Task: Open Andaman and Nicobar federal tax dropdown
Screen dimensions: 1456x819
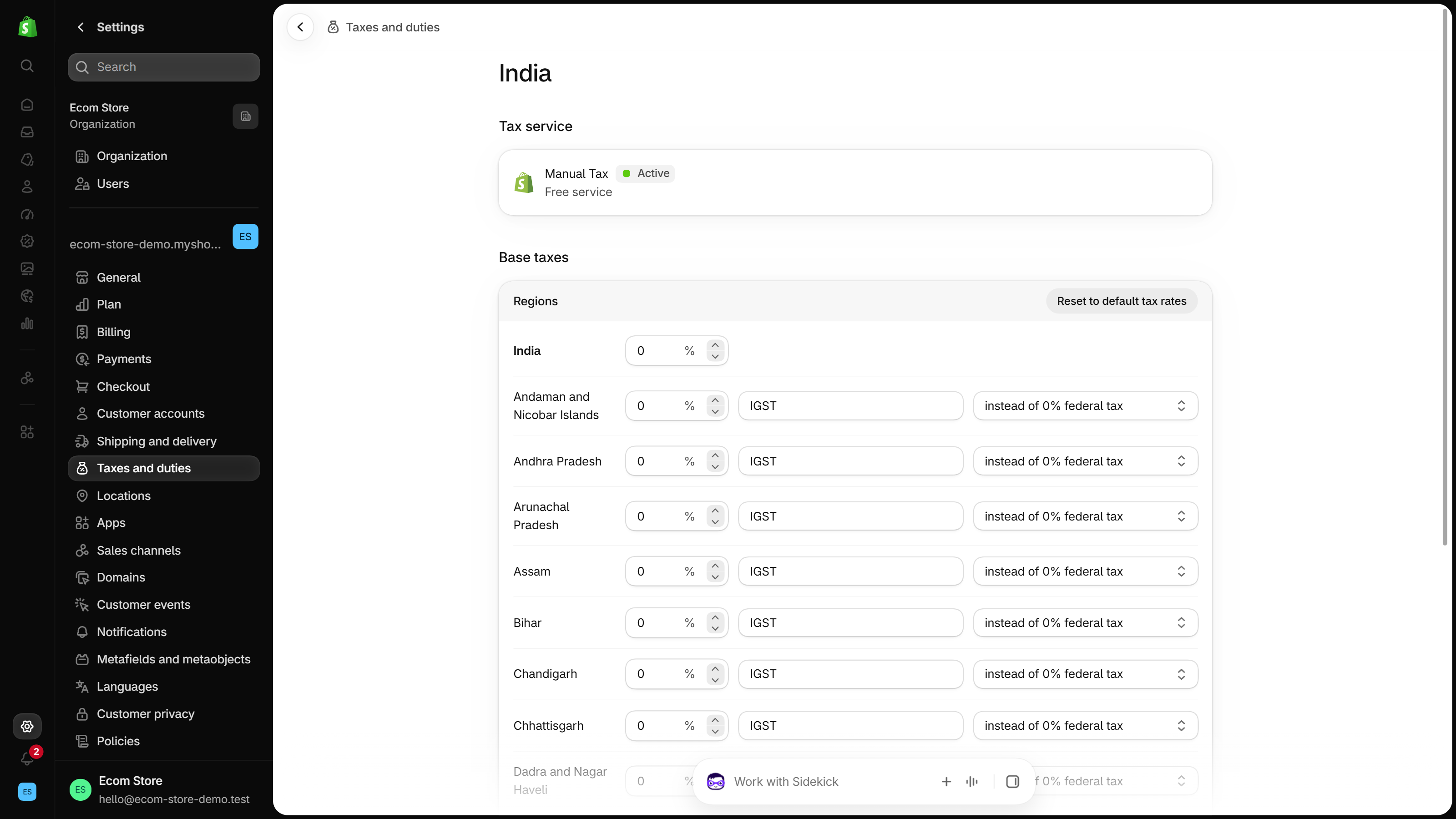Action: 1085,406
